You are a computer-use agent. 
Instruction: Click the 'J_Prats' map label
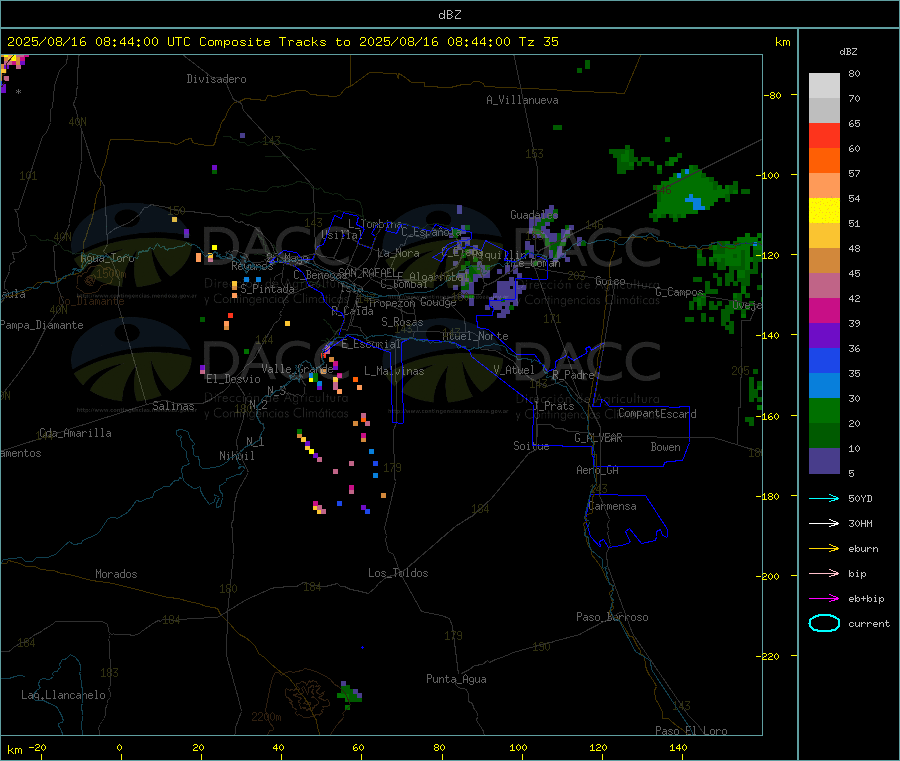click(553, 406)
